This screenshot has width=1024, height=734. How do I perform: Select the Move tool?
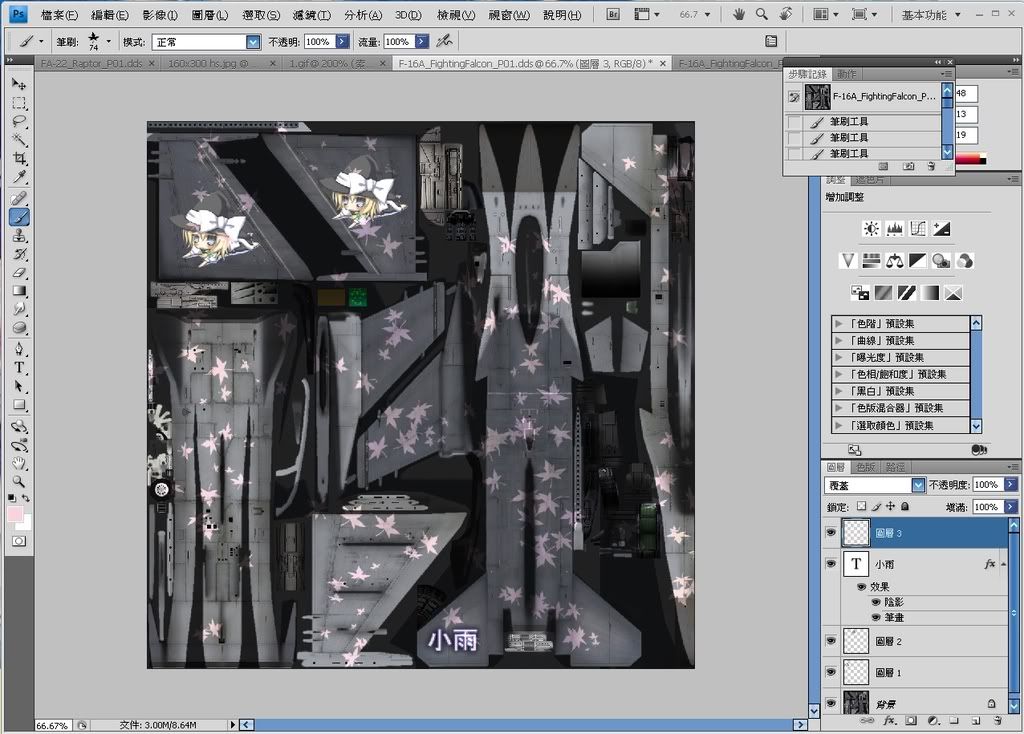click(19, 85)
